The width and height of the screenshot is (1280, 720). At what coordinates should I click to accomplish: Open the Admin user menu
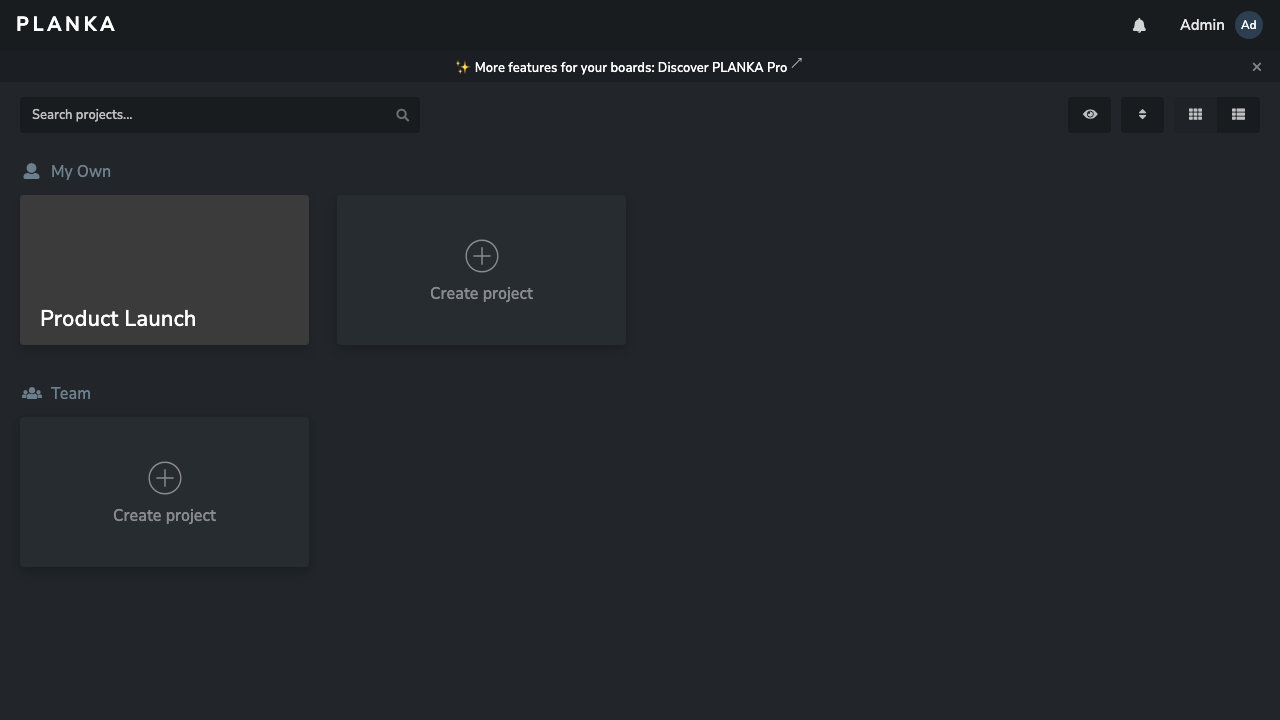coord(1220,25)
